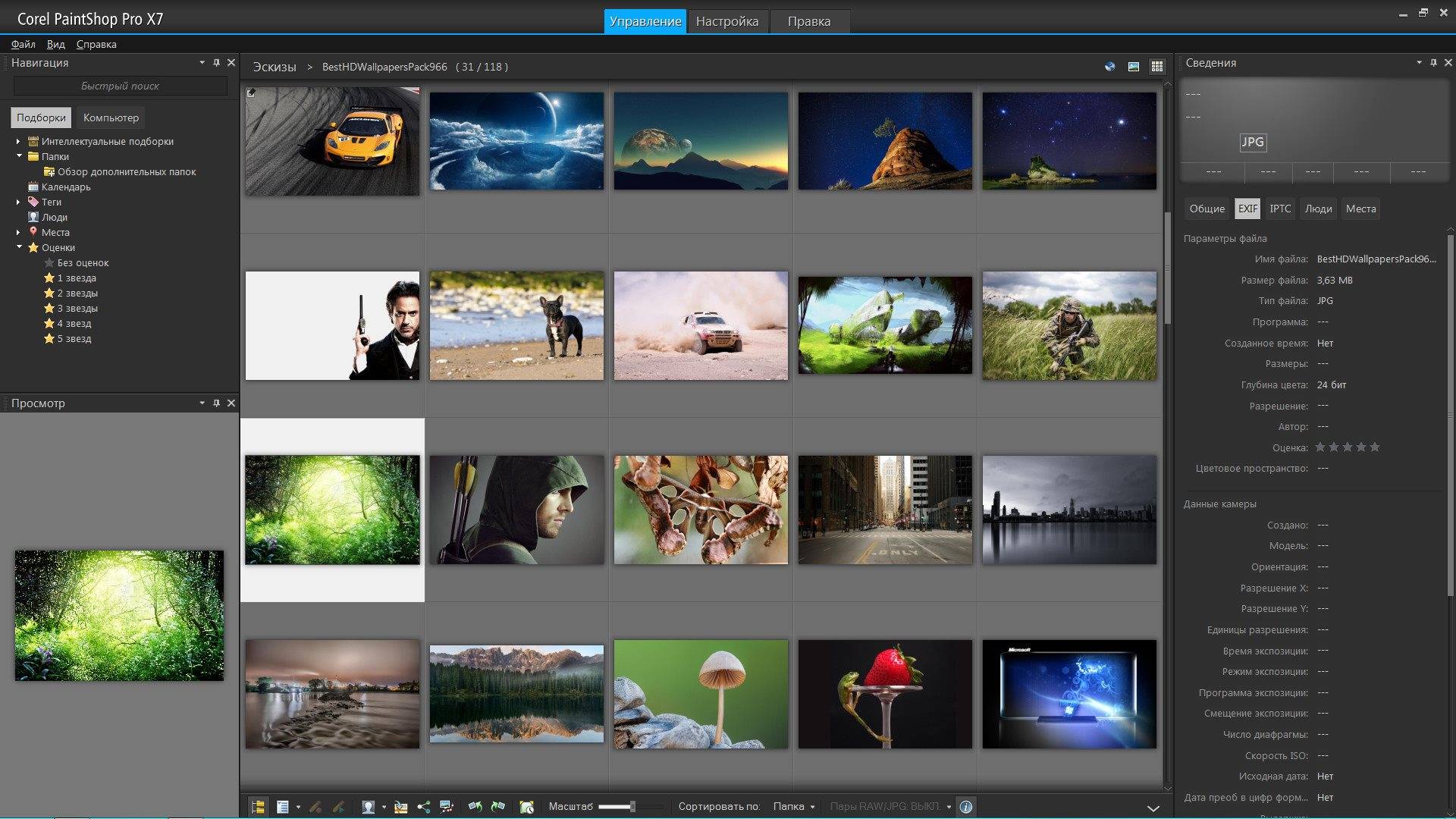Open the Места info tab
The image size is (1456, 819).
[1360, 209]
